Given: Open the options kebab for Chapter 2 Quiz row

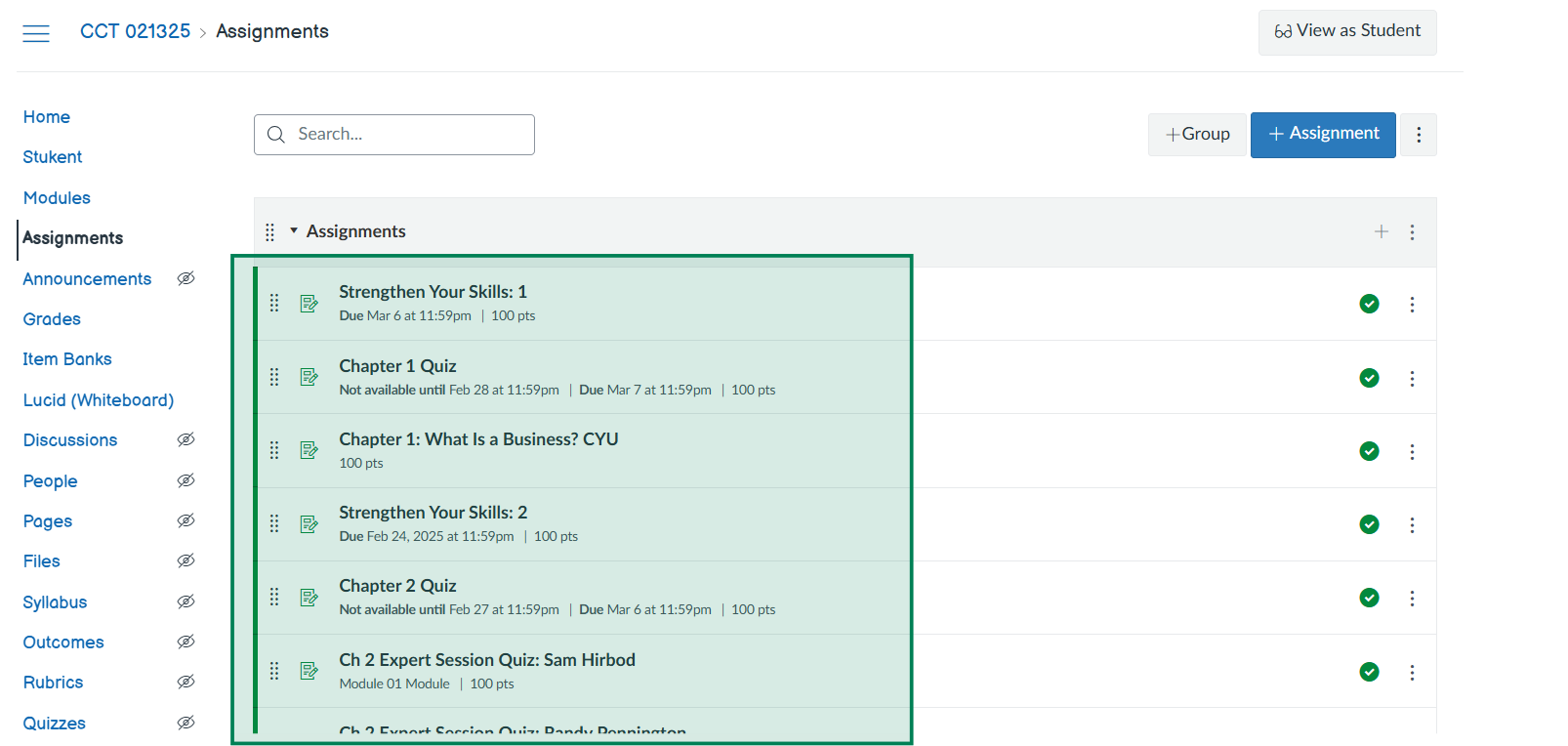Looking at the screenshot, I should click(1411, 599).
